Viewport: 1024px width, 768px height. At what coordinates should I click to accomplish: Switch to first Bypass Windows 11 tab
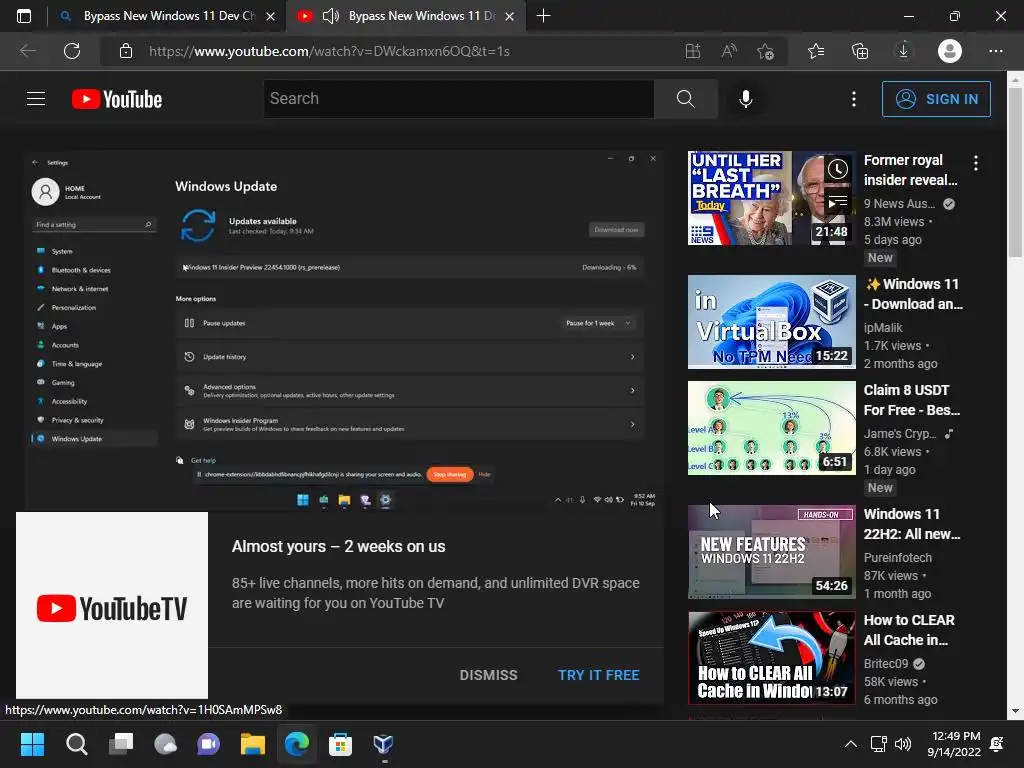point(169,16)
